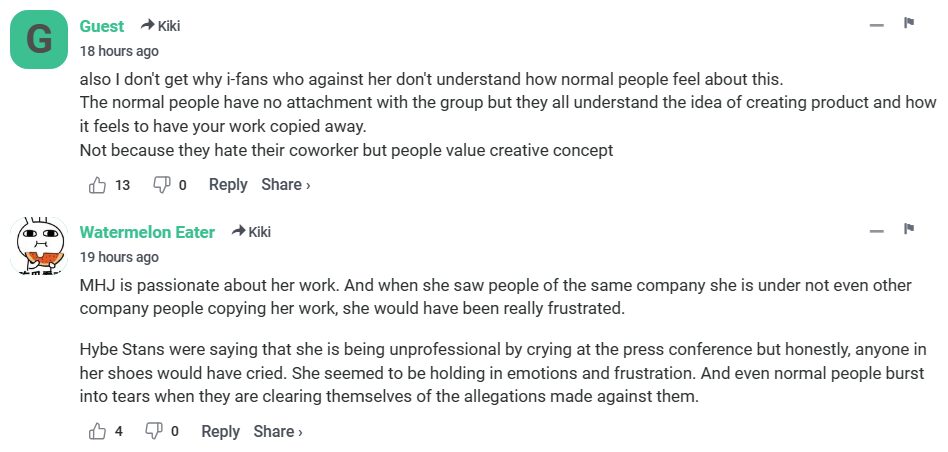Viewport: 948px width, 452px height.
Task: Collapse Watermelon Eater's comment thread
Action: click(877, 231)
